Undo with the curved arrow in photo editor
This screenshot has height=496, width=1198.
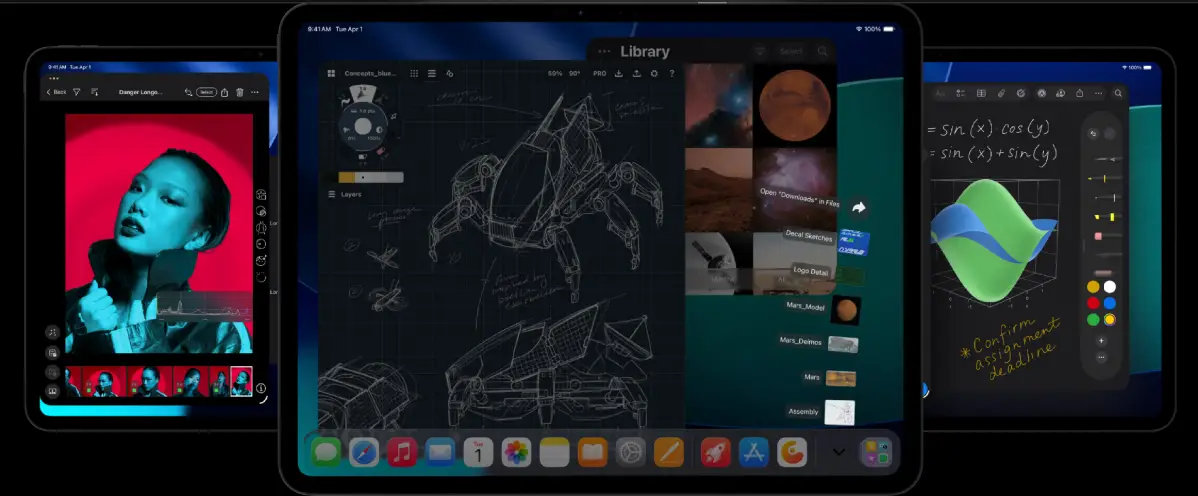click(188, 92)
